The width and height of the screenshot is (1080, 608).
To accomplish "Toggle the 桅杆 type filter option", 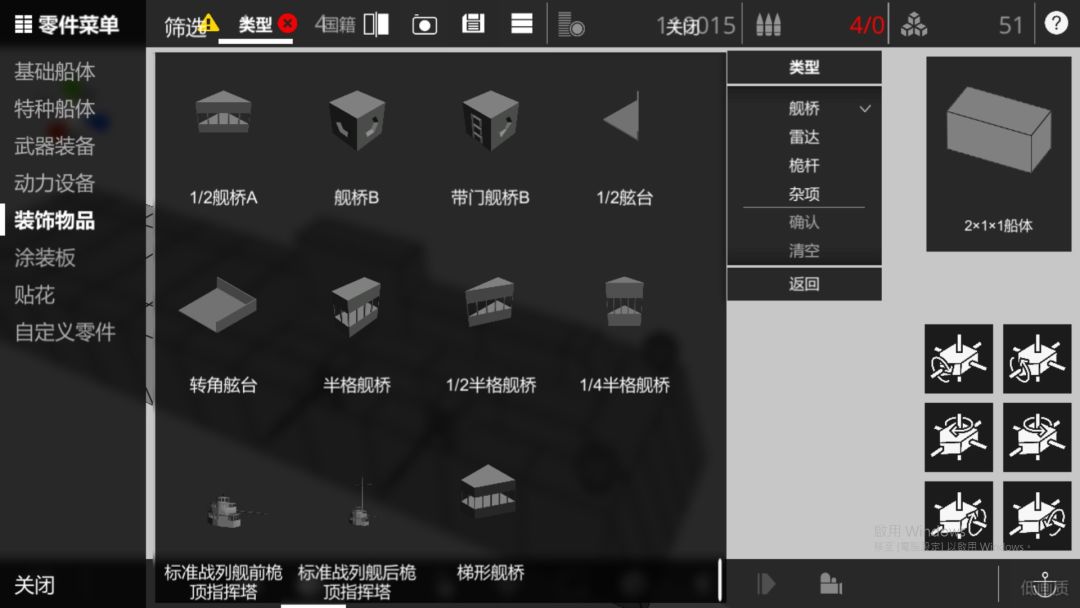I will coord(804,165).
